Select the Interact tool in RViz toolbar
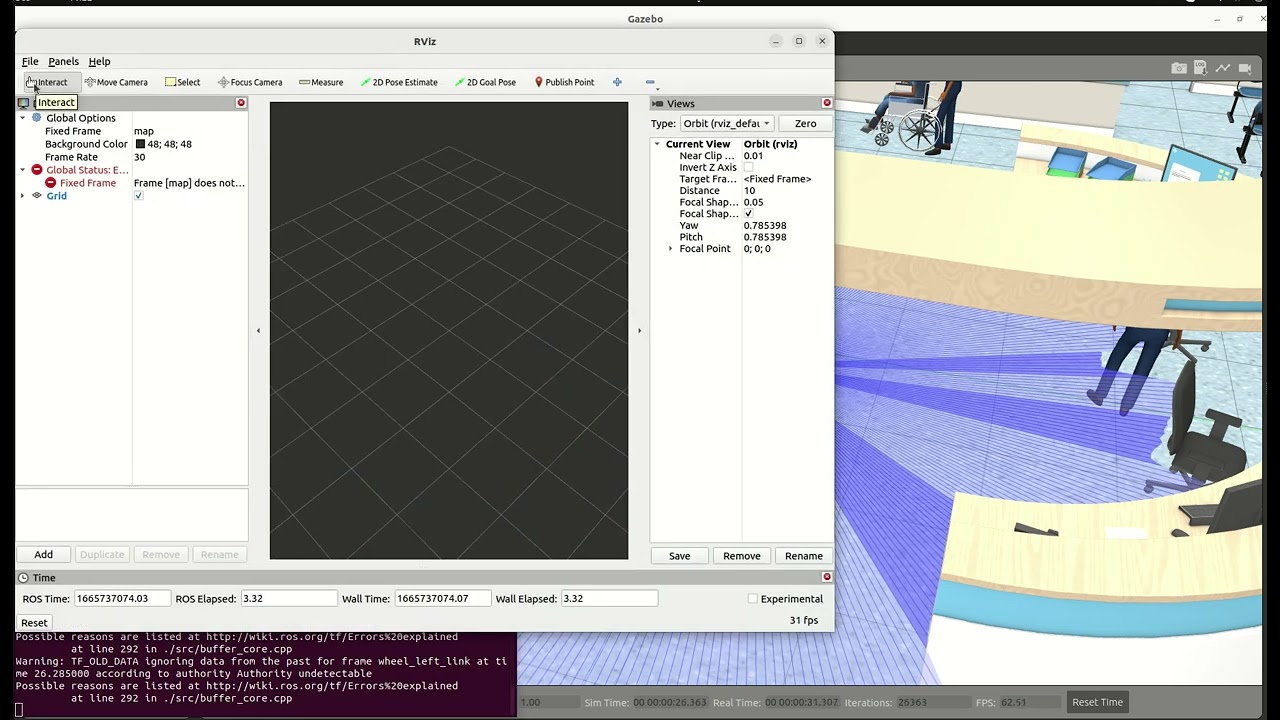 (47, 82)
